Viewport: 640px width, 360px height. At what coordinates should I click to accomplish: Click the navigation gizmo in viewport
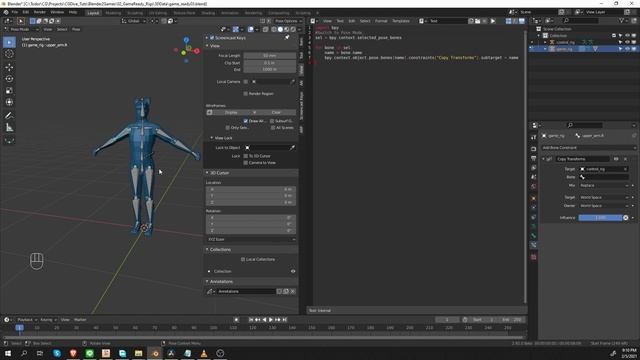click(x=186, y=51)
